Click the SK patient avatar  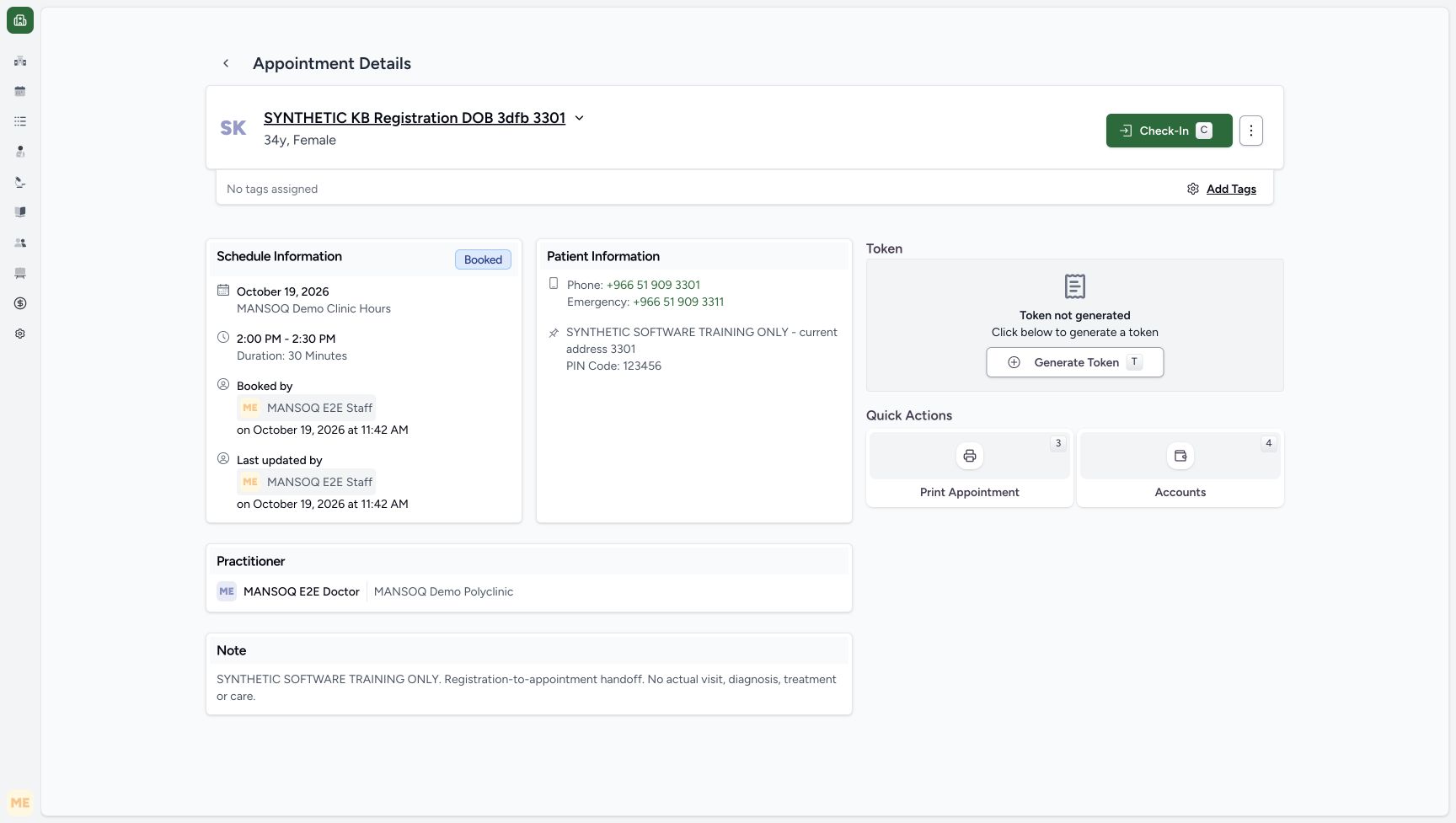point(233,128)
